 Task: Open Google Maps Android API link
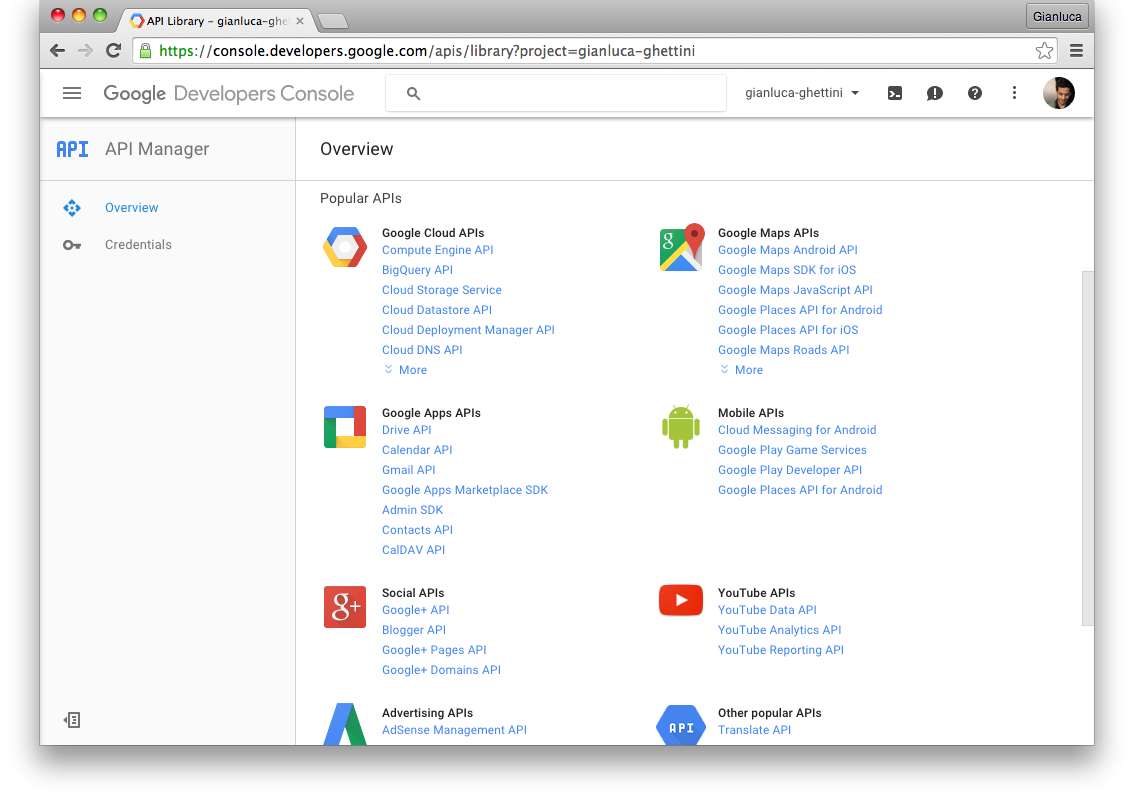pos(788,250)
